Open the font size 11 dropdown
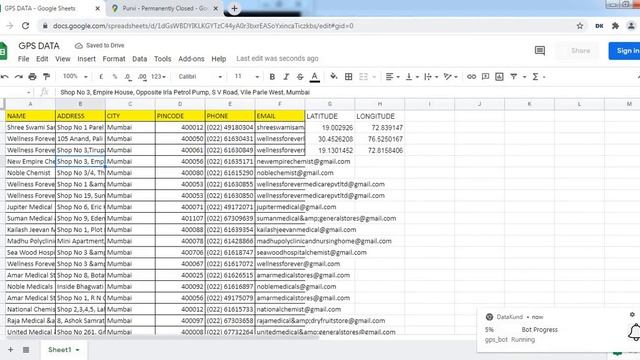The width and height of the screenshot is (640, 360). 247,76
